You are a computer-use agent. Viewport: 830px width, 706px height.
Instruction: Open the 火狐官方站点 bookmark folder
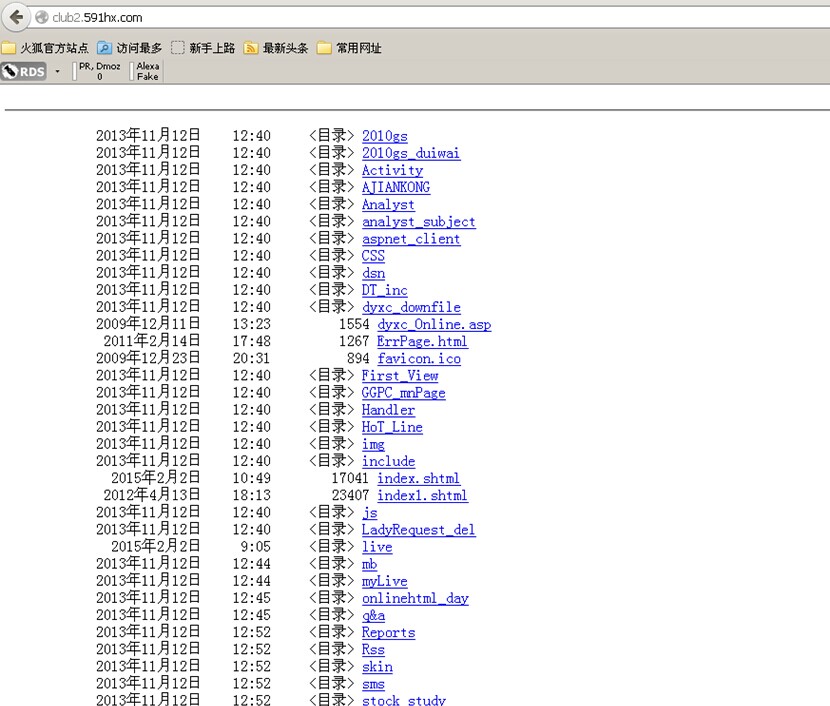pos(45,48)
